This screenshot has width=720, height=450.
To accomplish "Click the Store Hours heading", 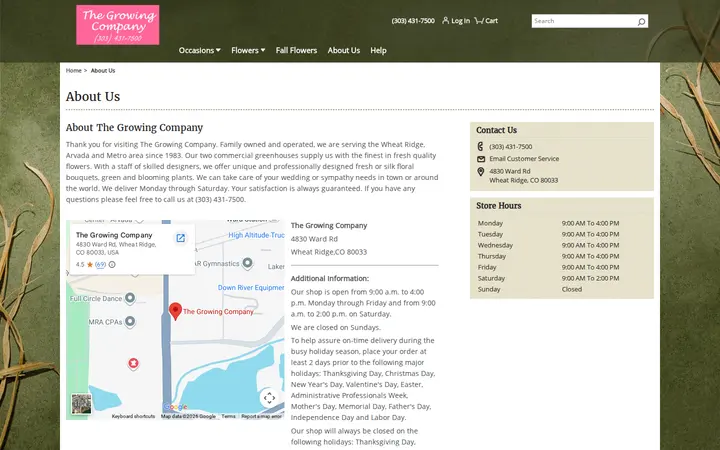I will point(499,206).
